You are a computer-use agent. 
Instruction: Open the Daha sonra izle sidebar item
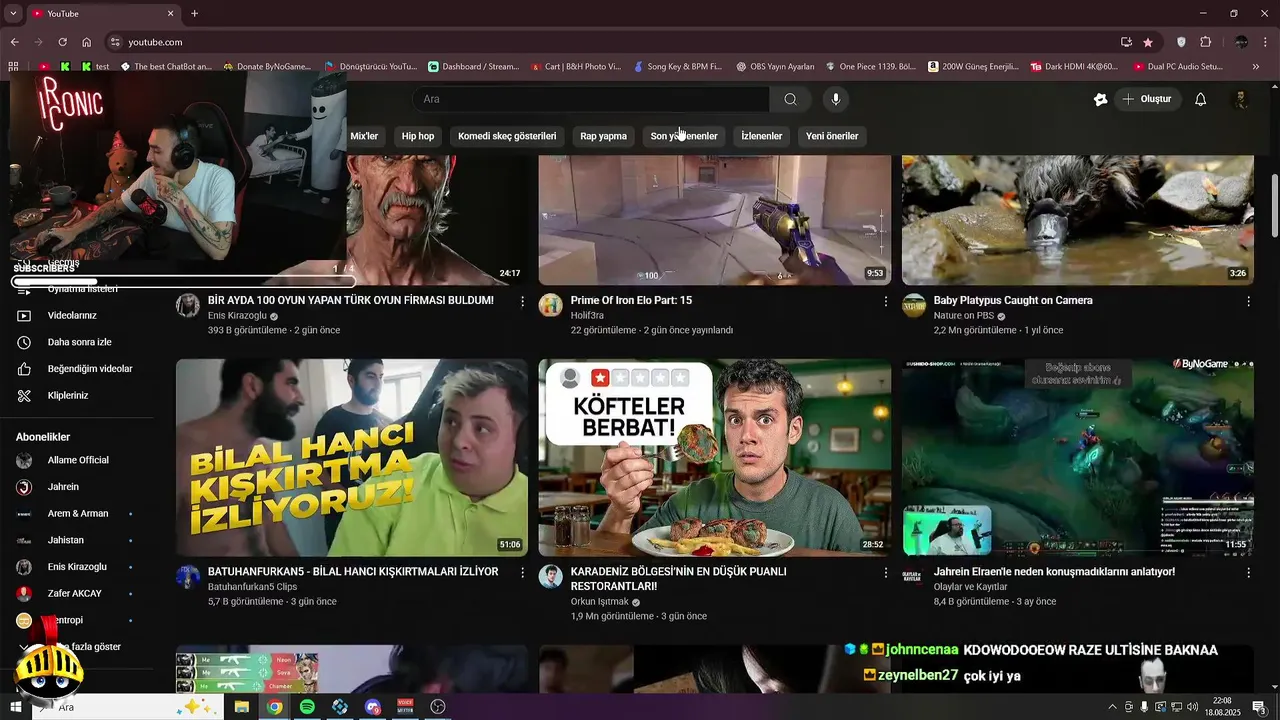pos(79,342)
